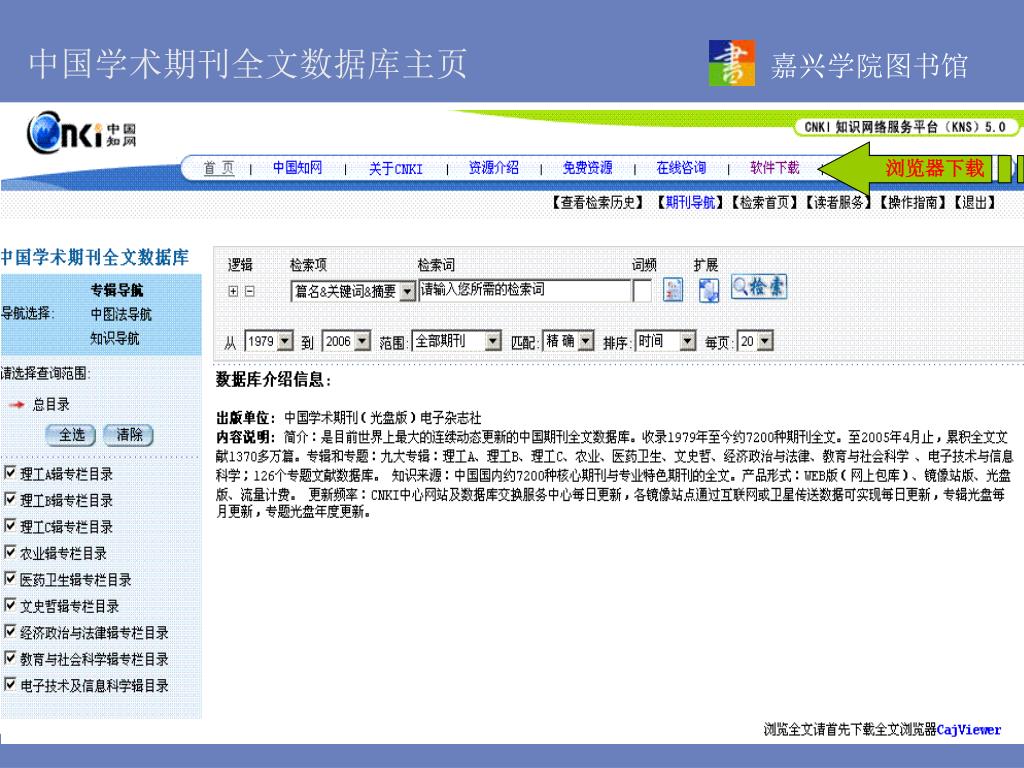This screenshot has height=768, width=1024.
Task: Open 医药卫生辑专栏目录 link
Action: tap(75, 579)
